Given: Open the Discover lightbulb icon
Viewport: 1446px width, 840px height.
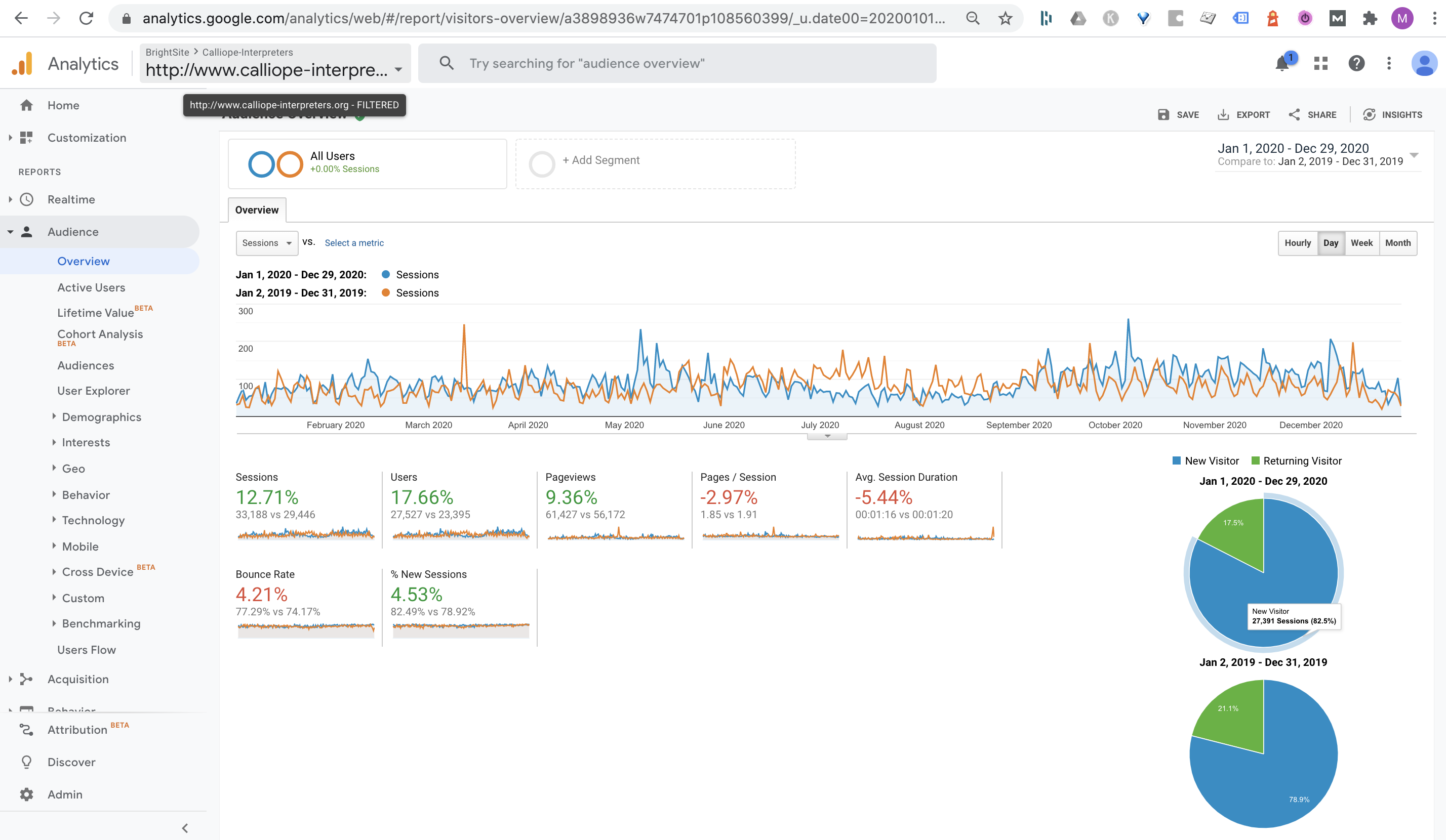Looking at the screenshot, I should [26, 762].
